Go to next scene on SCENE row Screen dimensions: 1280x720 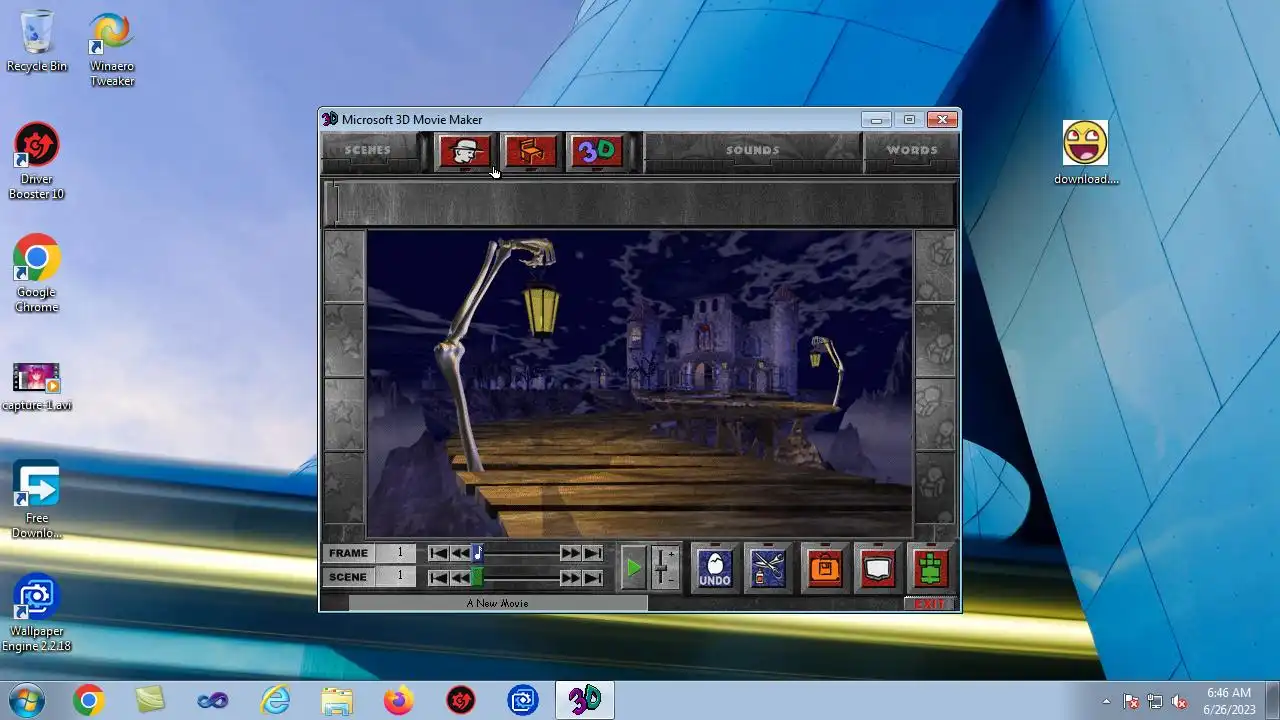[570, 577]
